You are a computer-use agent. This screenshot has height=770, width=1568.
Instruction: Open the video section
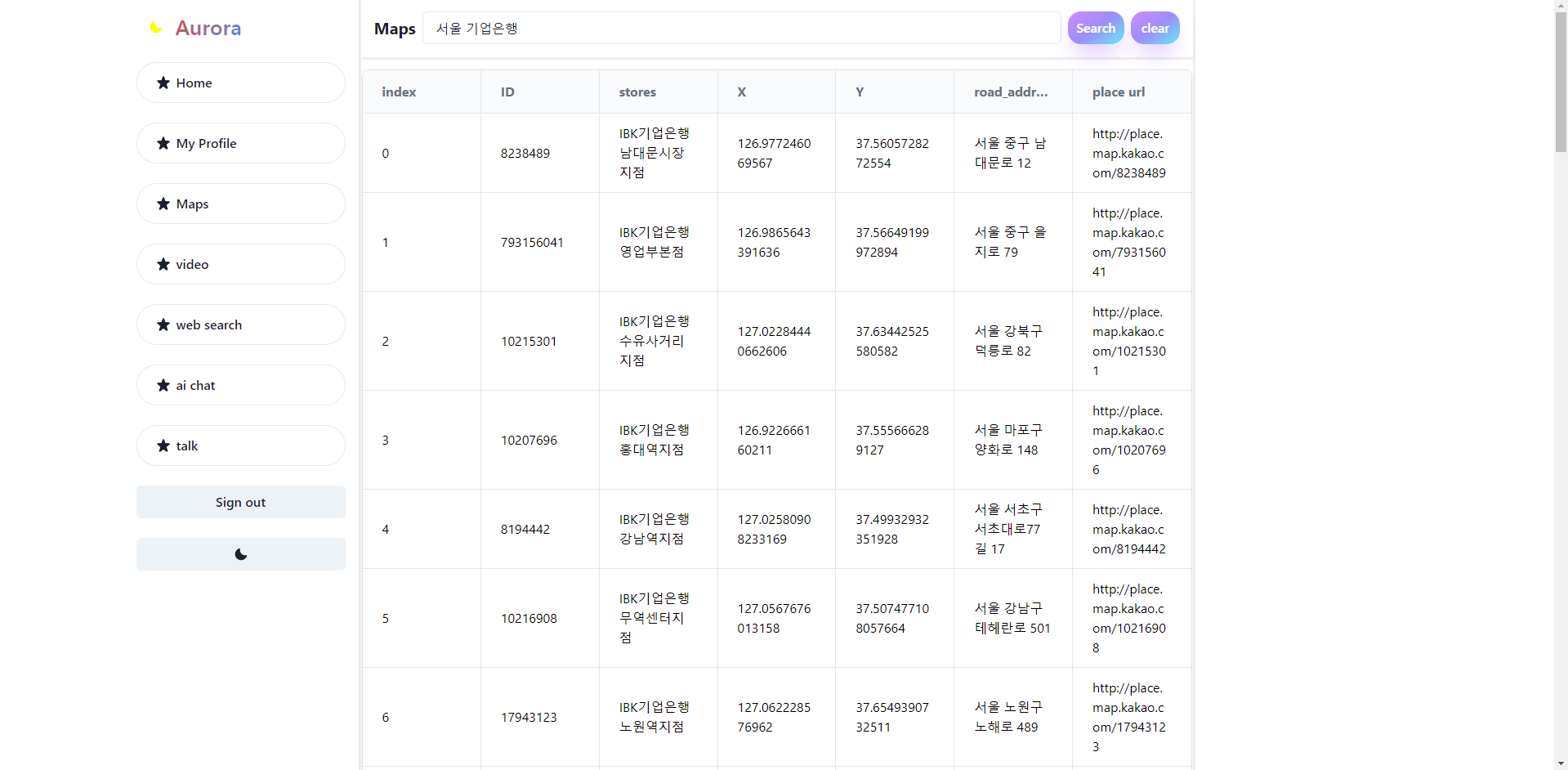coord(241,264)
